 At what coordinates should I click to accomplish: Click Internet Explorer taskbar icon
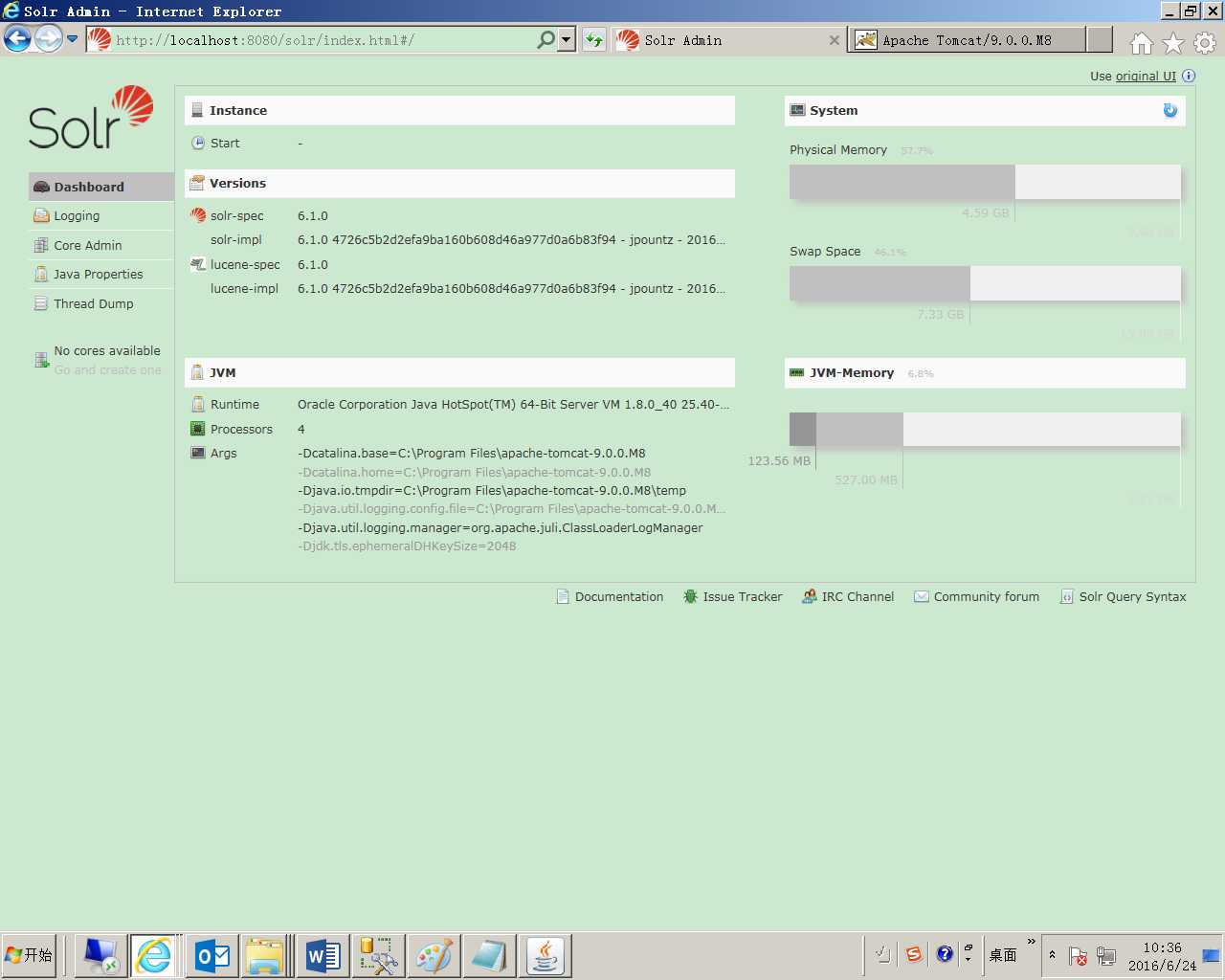(154, 955)
